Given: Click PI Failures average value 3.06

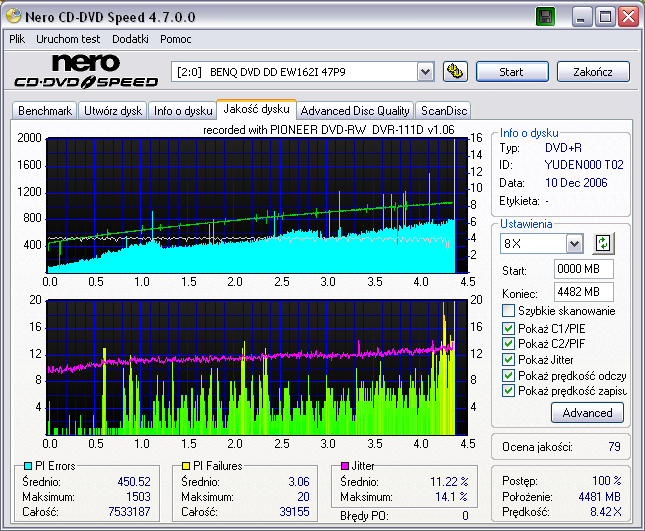Looking at the screenshot, I should (x=299, y=482).
